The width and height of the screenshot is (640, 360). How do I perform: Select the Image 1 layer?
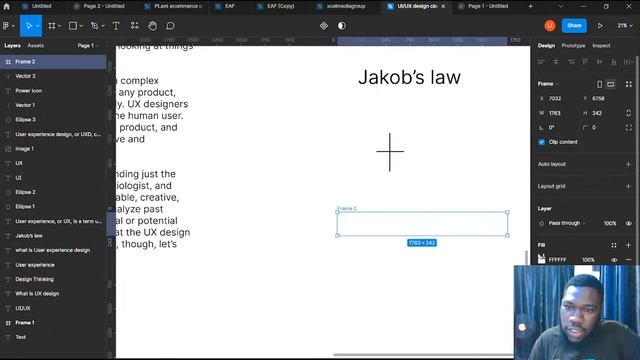click(x=53, y=149)
